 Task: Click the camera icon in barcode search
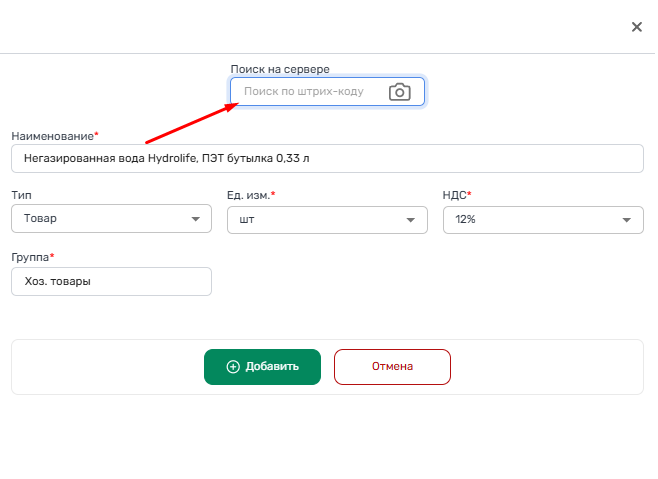click(399, 92)
